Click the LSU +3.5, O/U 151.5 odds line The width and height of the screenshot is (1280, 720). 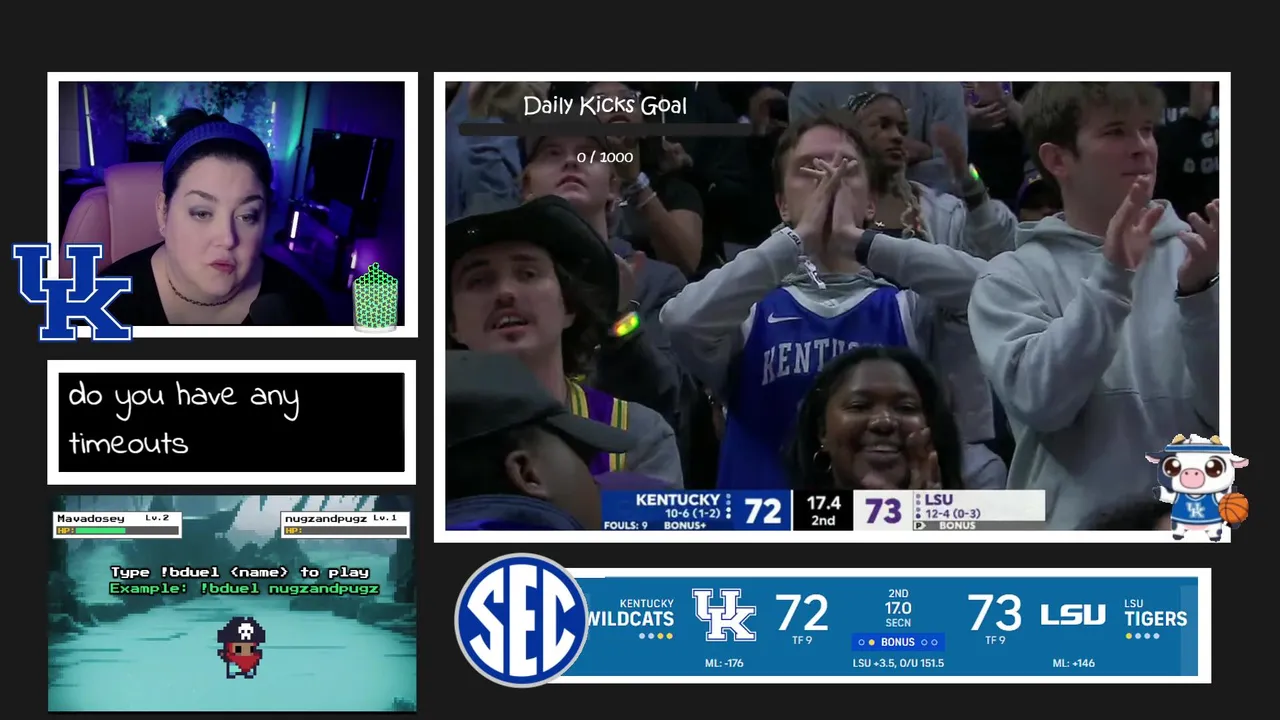[x=898, y=663]
